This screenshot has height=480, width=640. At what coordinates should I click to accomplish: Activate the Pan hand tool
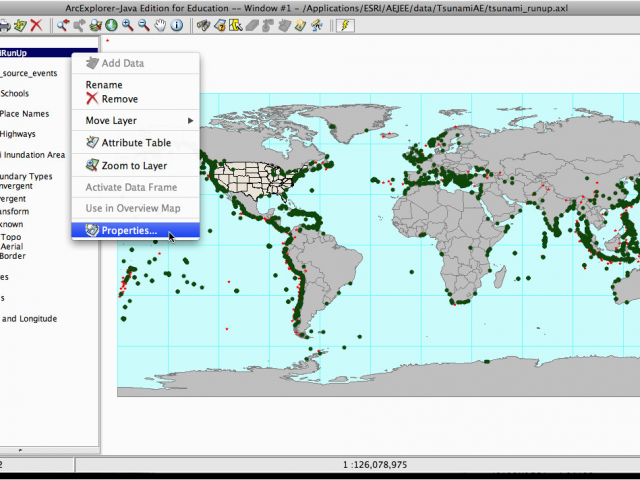coord(160,25)
